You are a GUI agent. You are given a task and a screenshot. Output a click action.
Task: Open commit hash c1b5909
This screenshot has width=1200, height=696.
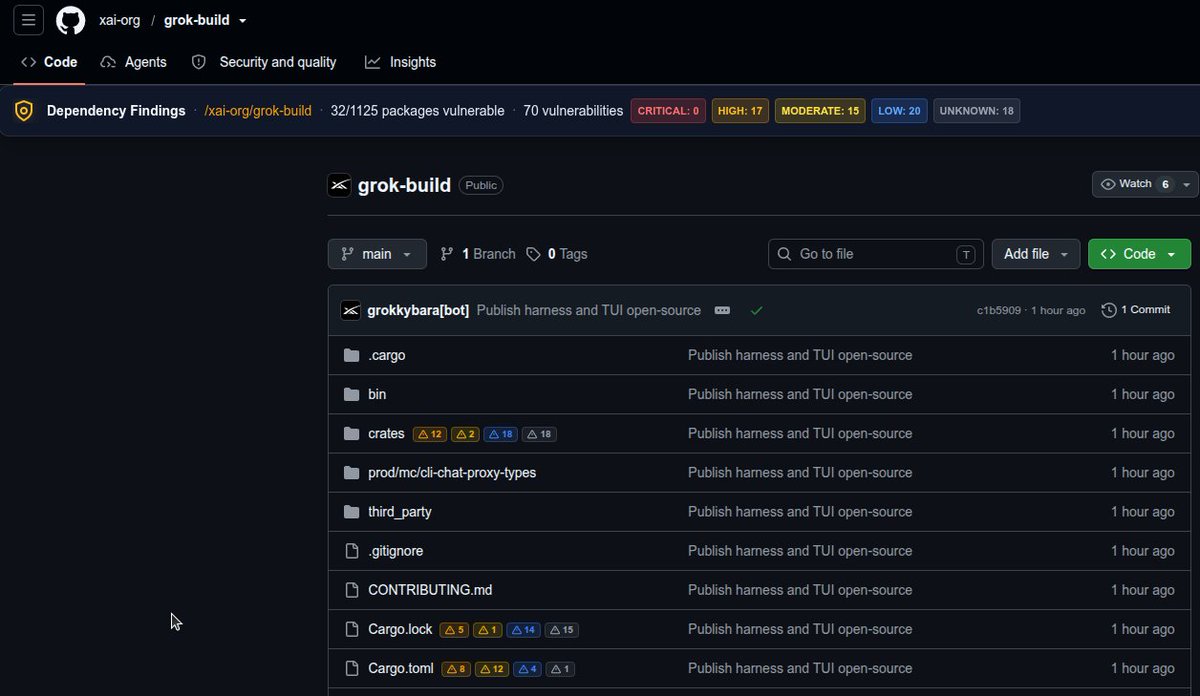click(x=999, y=311)
